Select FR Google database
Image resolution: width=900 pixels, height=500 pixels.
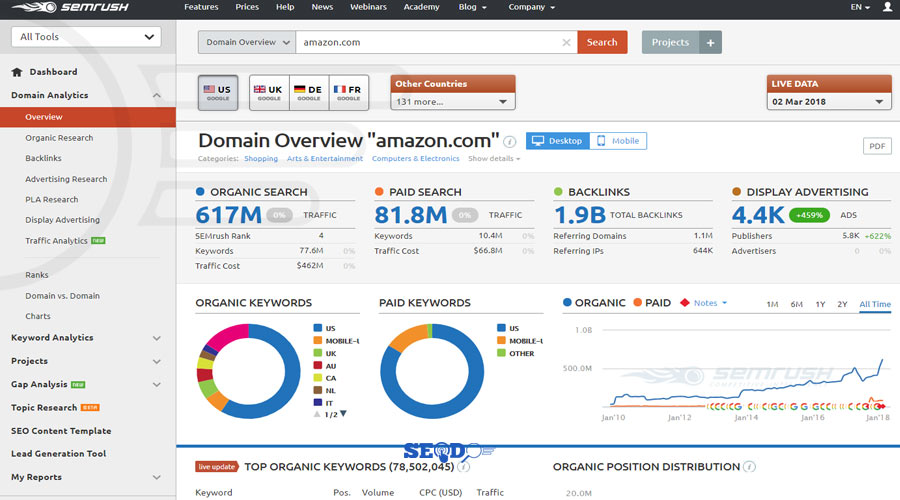348,92
